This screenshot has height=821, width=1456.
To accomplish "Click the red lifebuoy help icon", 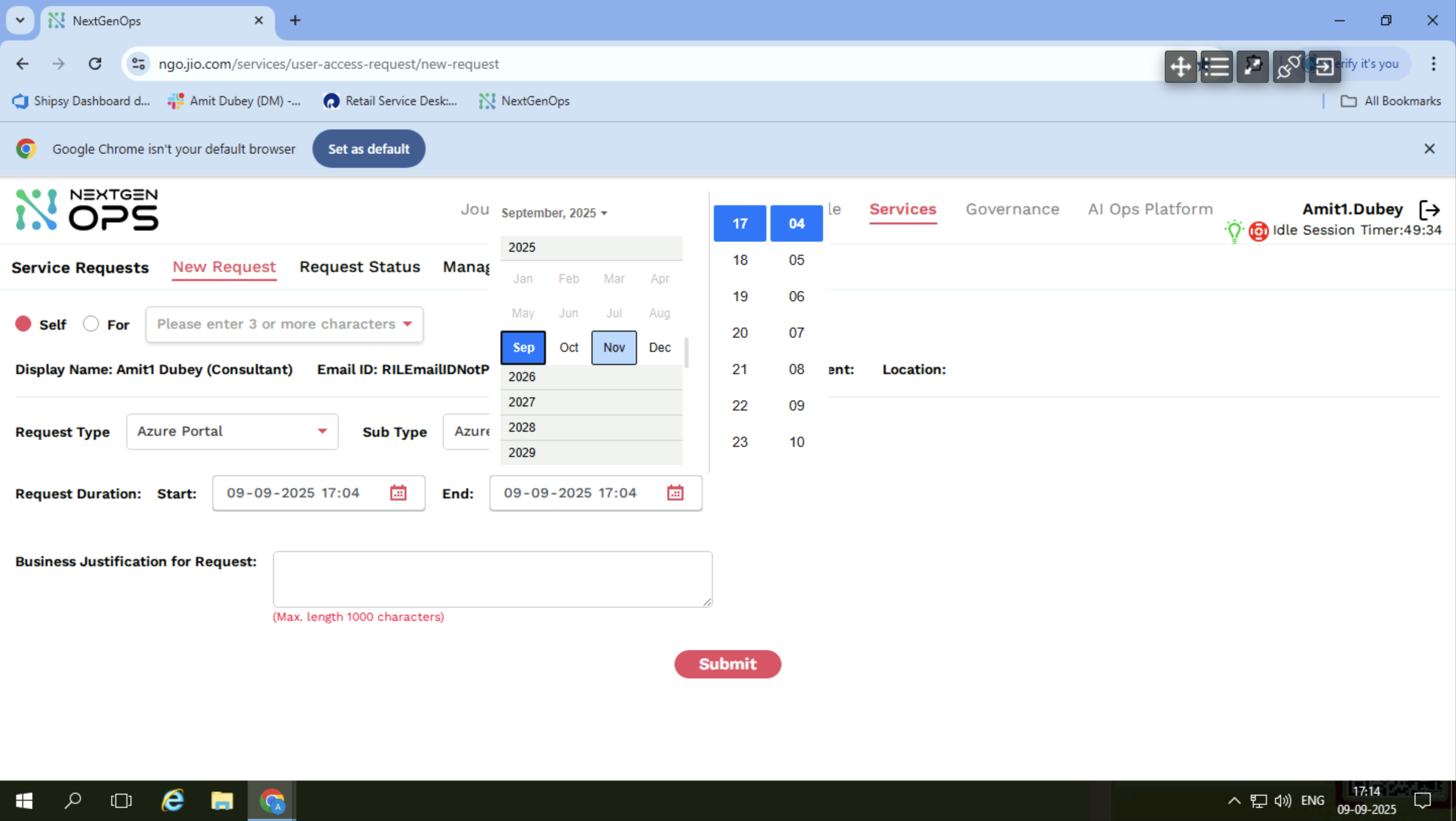I will click(1258, 231).
